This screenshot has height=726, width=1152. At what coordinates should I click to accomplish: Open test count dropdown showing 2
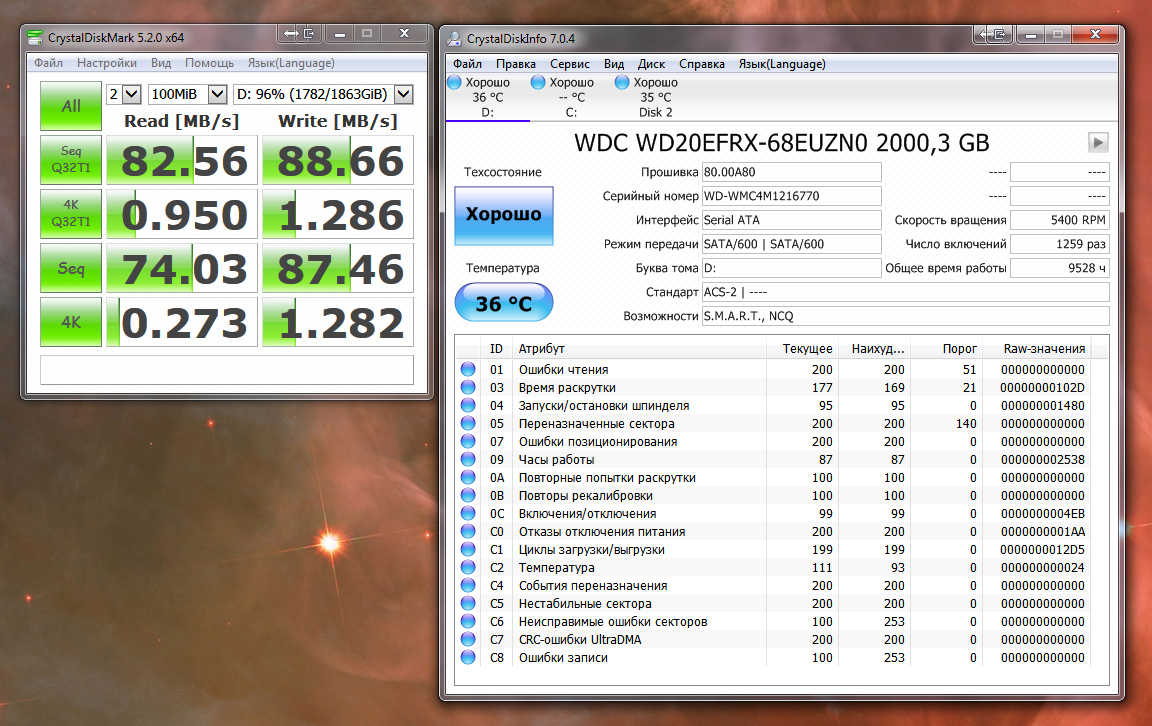point(124,94)
